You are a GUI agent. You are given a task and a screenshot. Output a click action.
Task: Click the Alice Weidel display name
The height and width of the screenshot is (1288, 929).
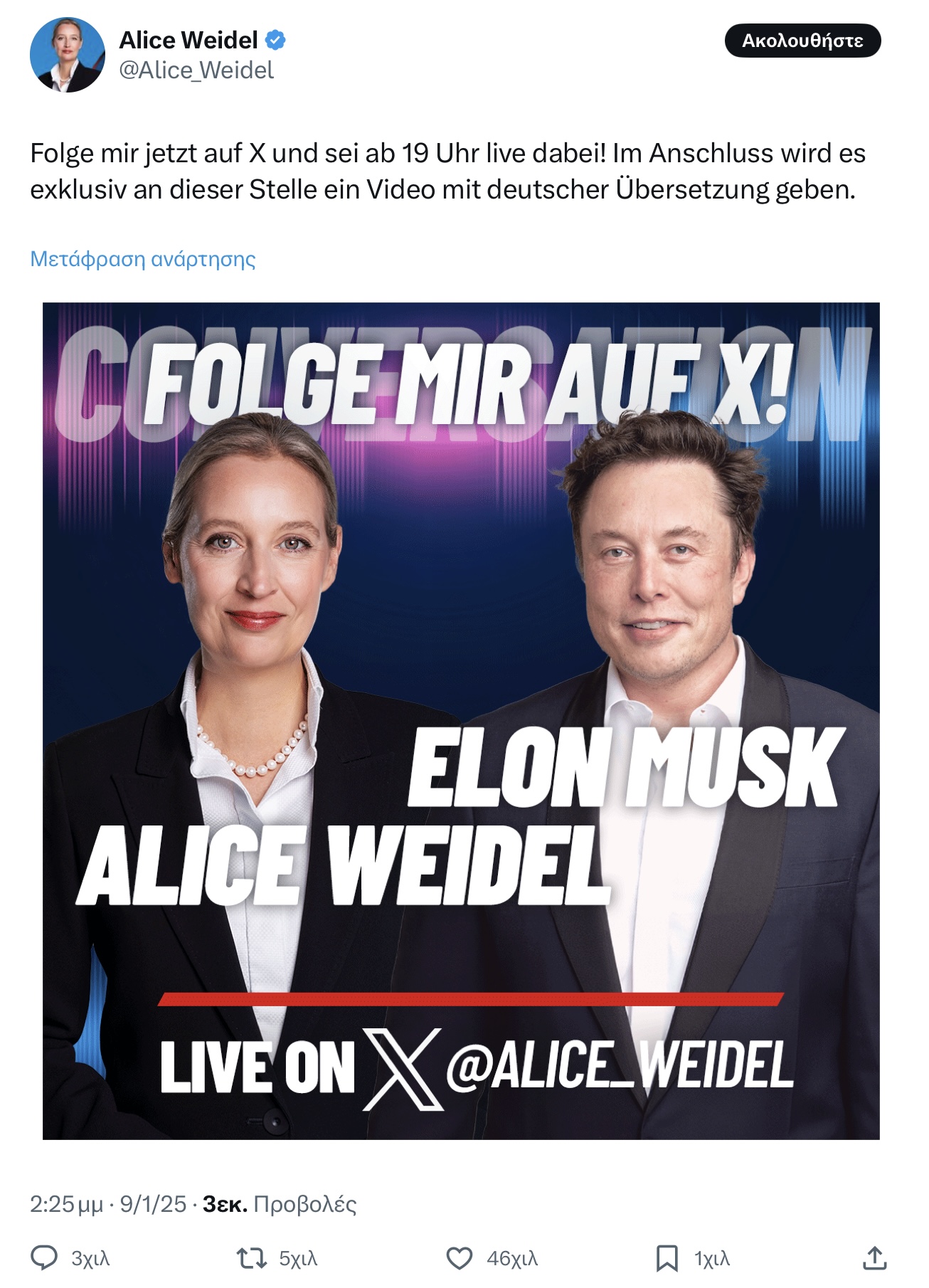(x=188, y=41)
